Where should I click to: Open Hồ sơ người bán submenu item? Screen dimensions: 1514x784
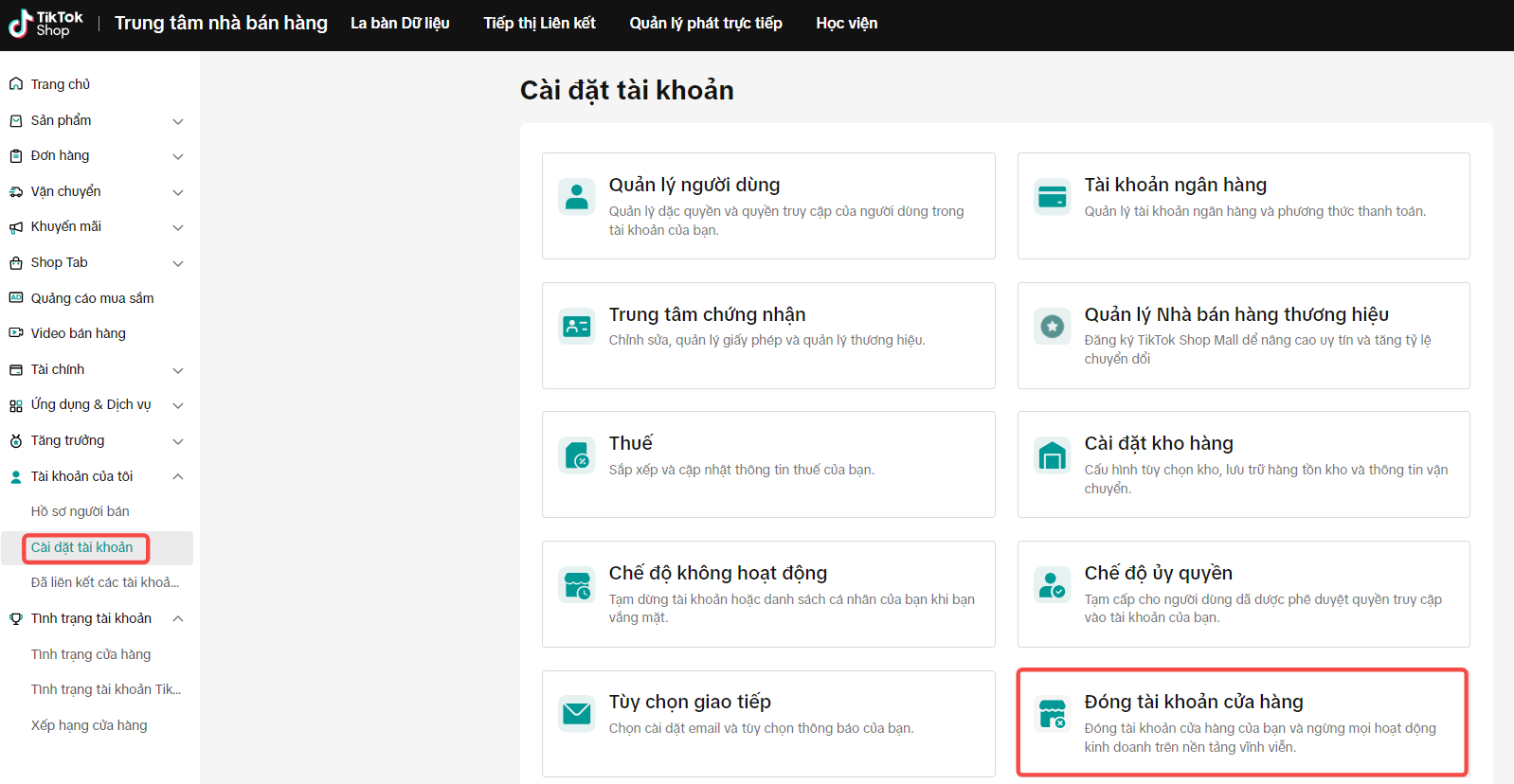(80, 511)
